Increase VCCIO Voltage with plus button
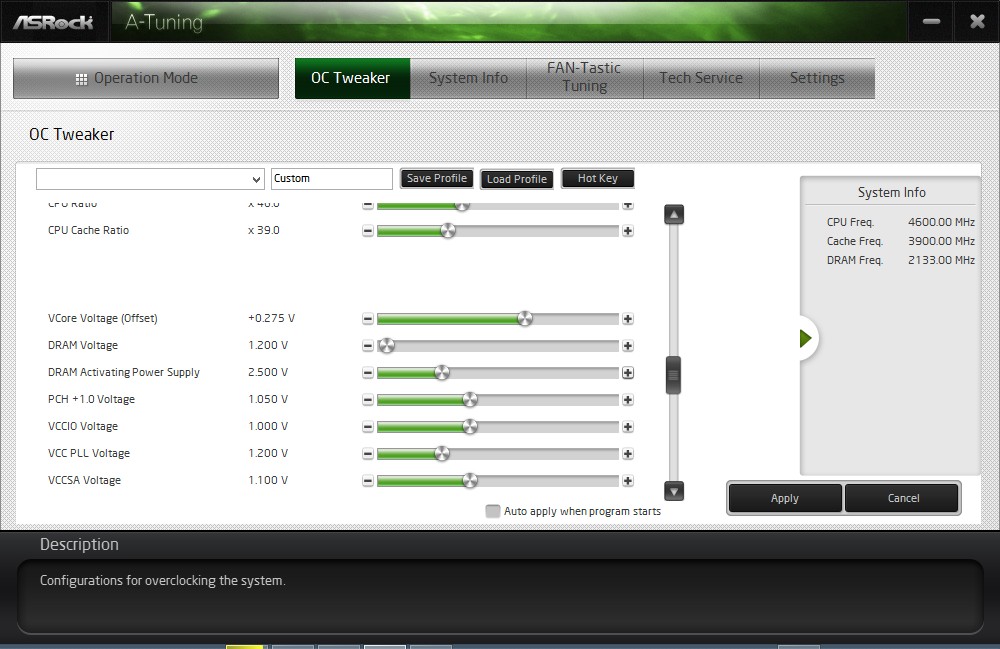This screenshot has width=1000, height=649. tap(628, 427)
